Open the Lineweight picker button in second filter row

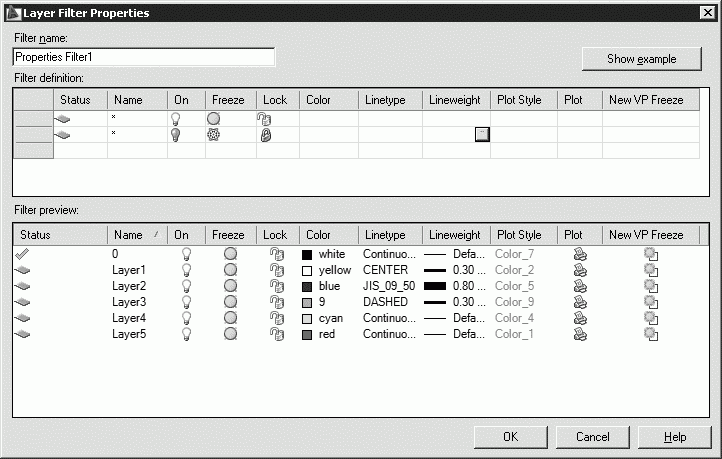482,135
